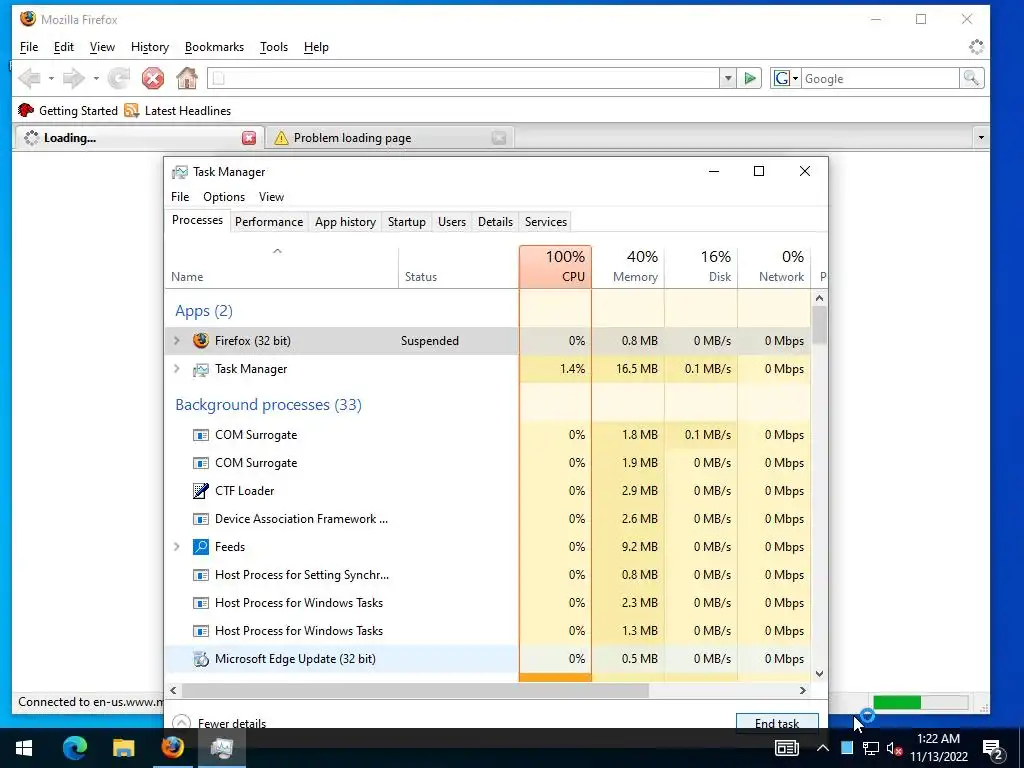Open the address bar URL dropdown
1024x768 pixels.
coord(728,78)
